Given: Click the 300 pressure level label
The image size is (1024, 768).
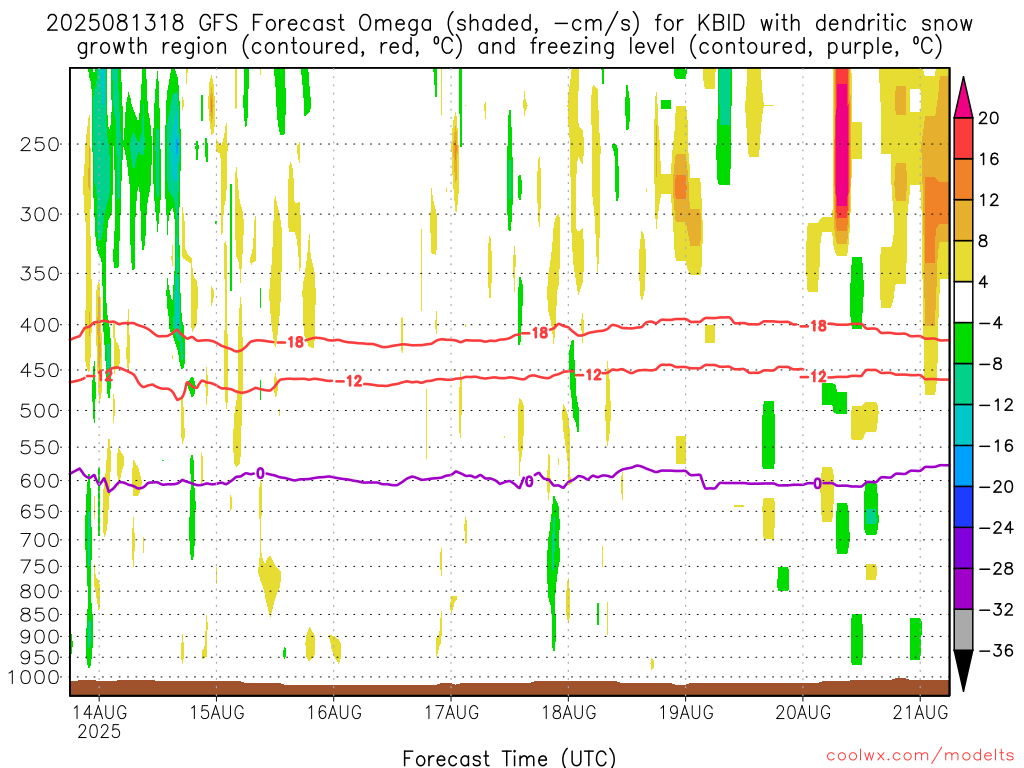Looking at the screenshot, I should point(40,214).
